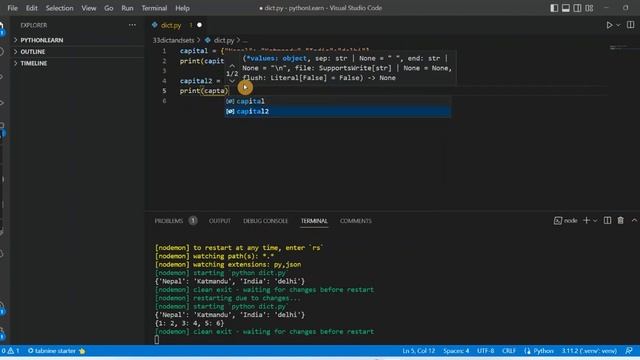Toggle primary side bar layout icon
The height and width of the screenshot is (360, 640).
click(x=554, y=8)
